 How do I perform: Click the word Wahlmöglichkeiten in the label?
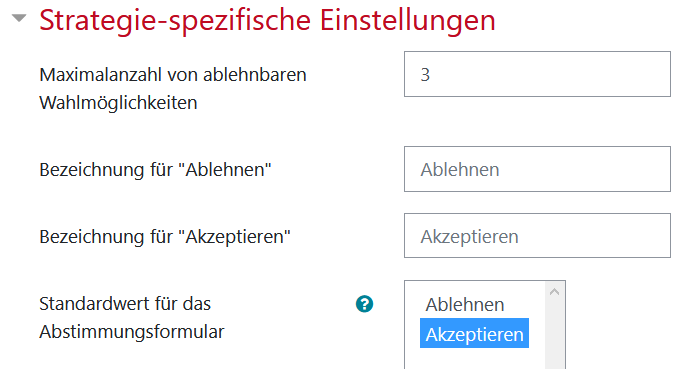(x=118, y=103)
